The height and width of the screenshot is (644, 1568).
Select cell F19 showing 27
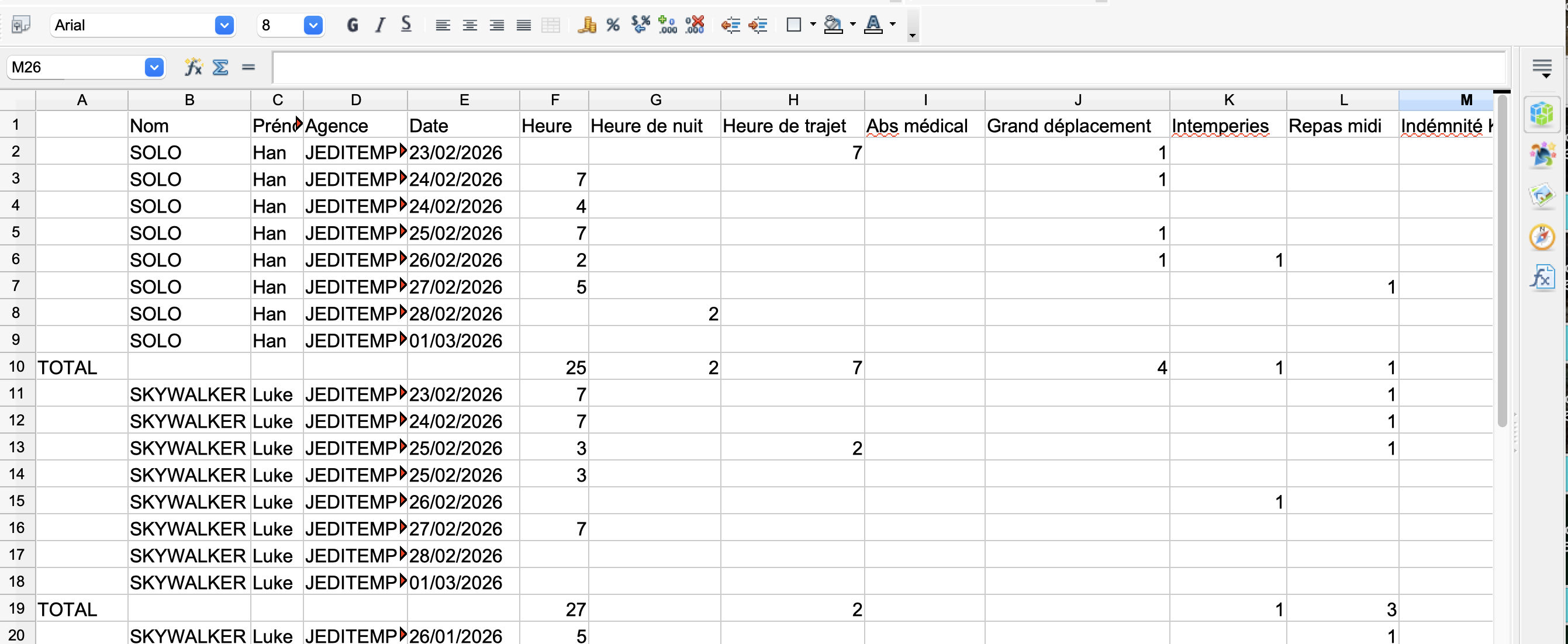pos(554,609)
